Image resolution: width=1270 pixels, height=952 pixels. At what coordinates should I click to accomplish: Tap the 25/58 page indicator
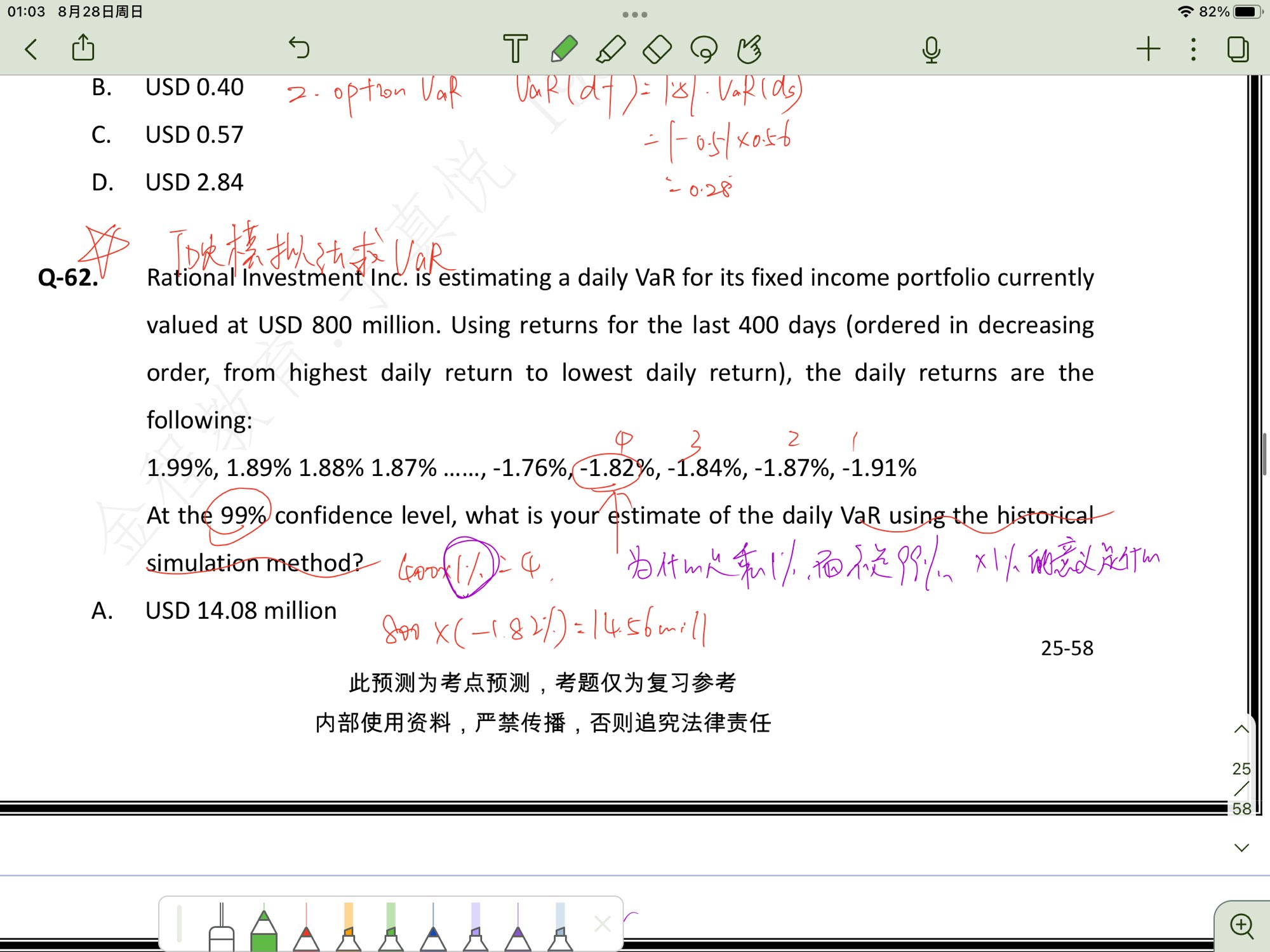pos(1241,788)
